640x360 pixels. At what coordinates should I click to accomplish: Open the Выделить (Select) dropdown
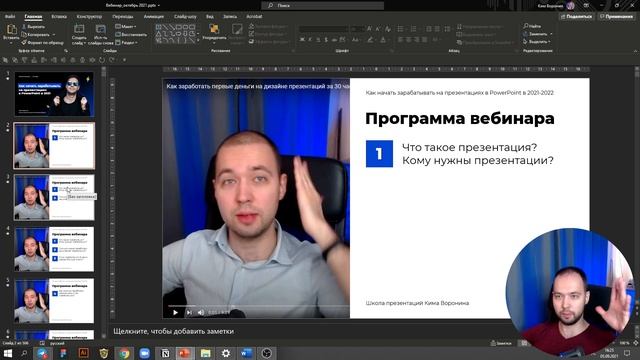tap(537, 42)
